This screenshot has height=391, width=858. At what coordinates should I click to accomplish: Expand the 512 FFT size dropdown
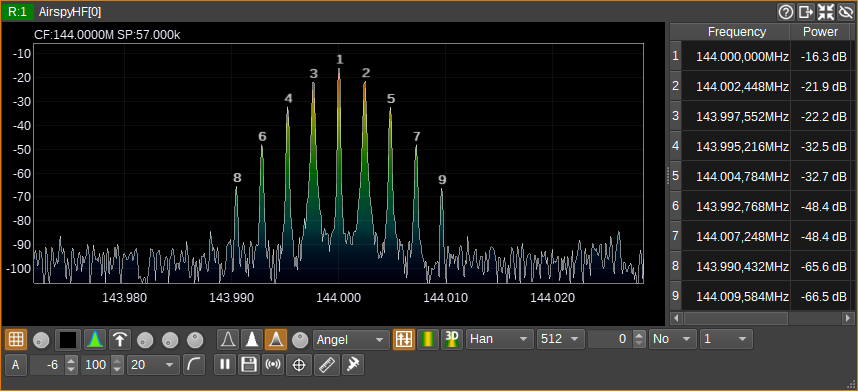coord(561,340)
